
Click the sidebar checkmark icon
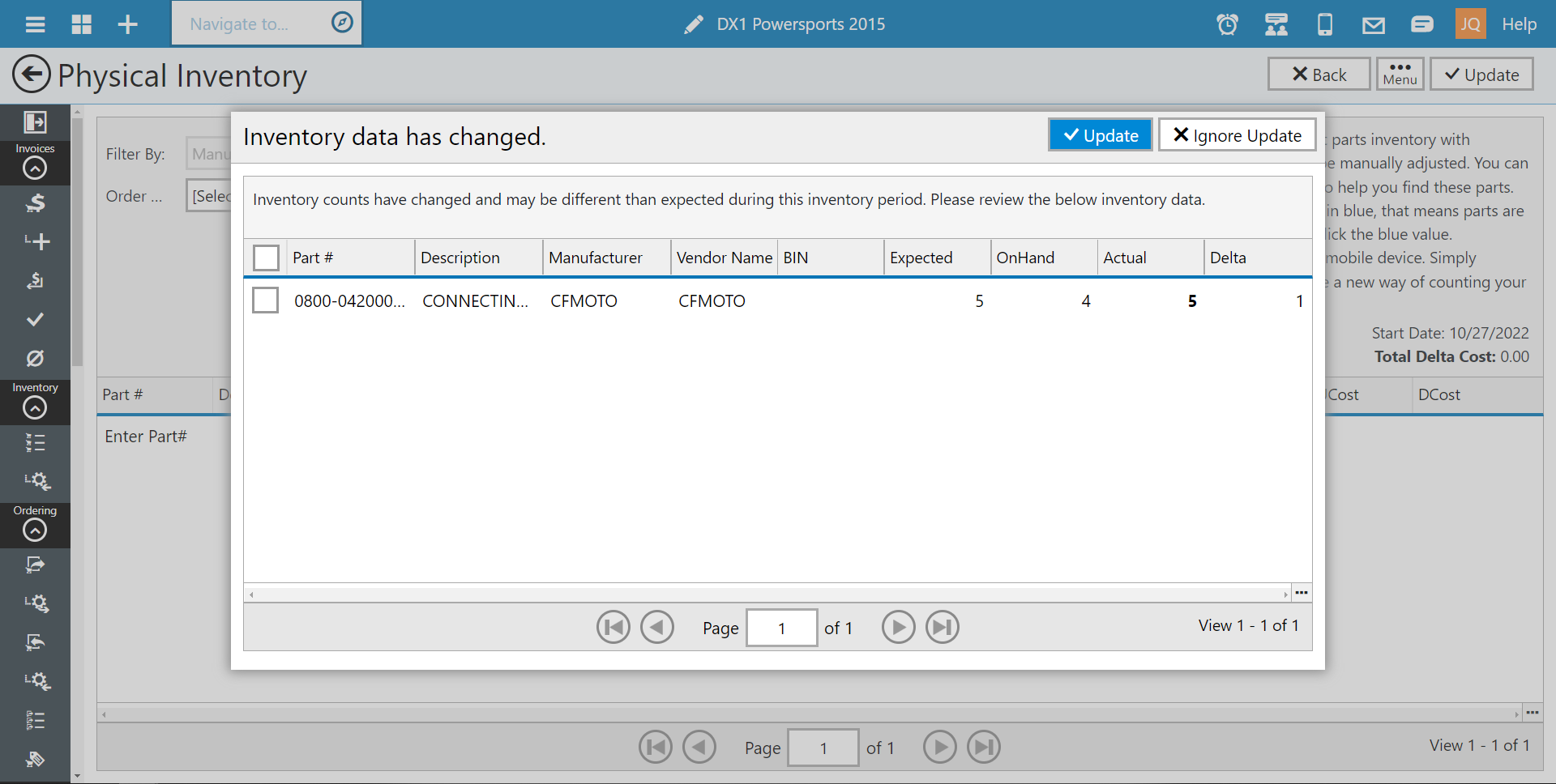[35, 319]
